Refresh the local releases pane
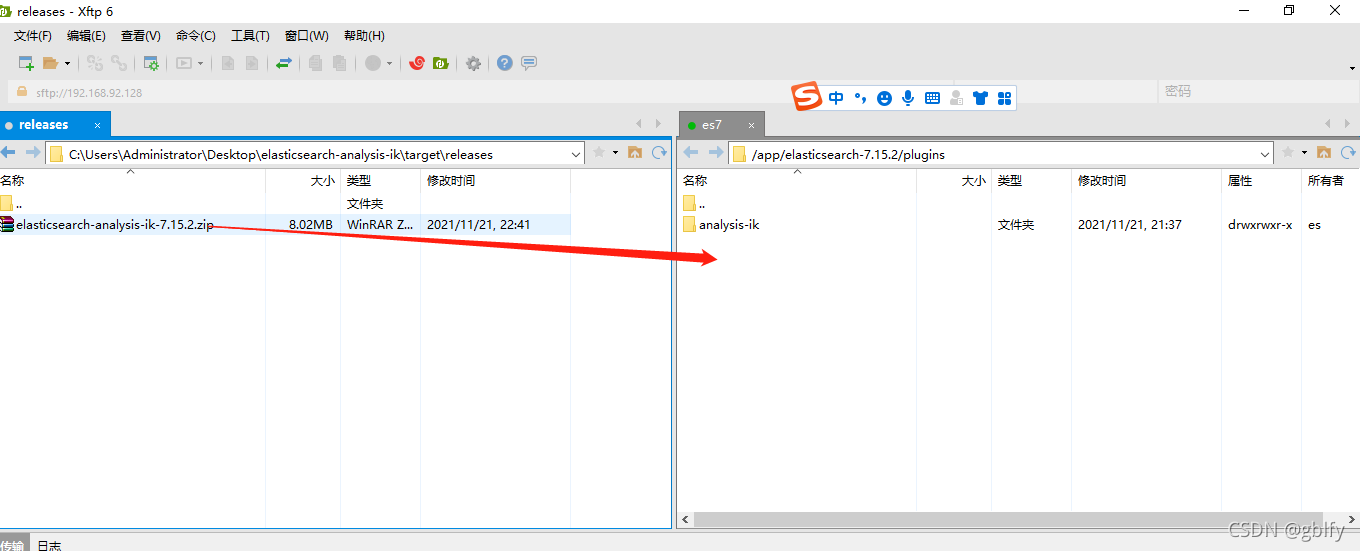 pos(659,153)
